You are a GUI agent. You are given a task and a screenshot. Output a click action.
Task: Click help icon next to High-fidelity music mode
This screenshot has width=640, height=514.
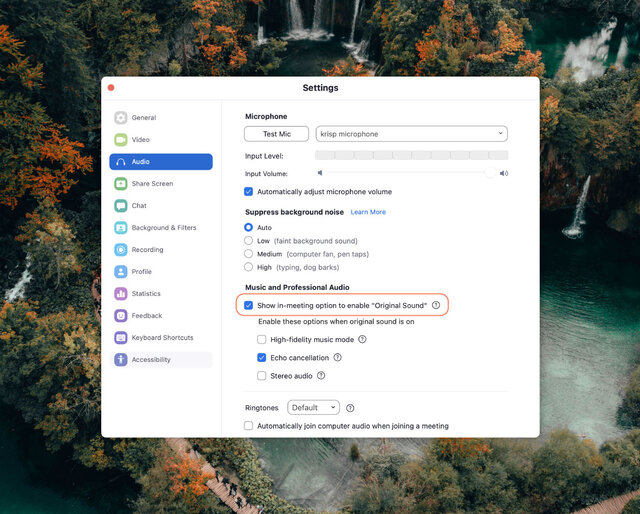362,339
